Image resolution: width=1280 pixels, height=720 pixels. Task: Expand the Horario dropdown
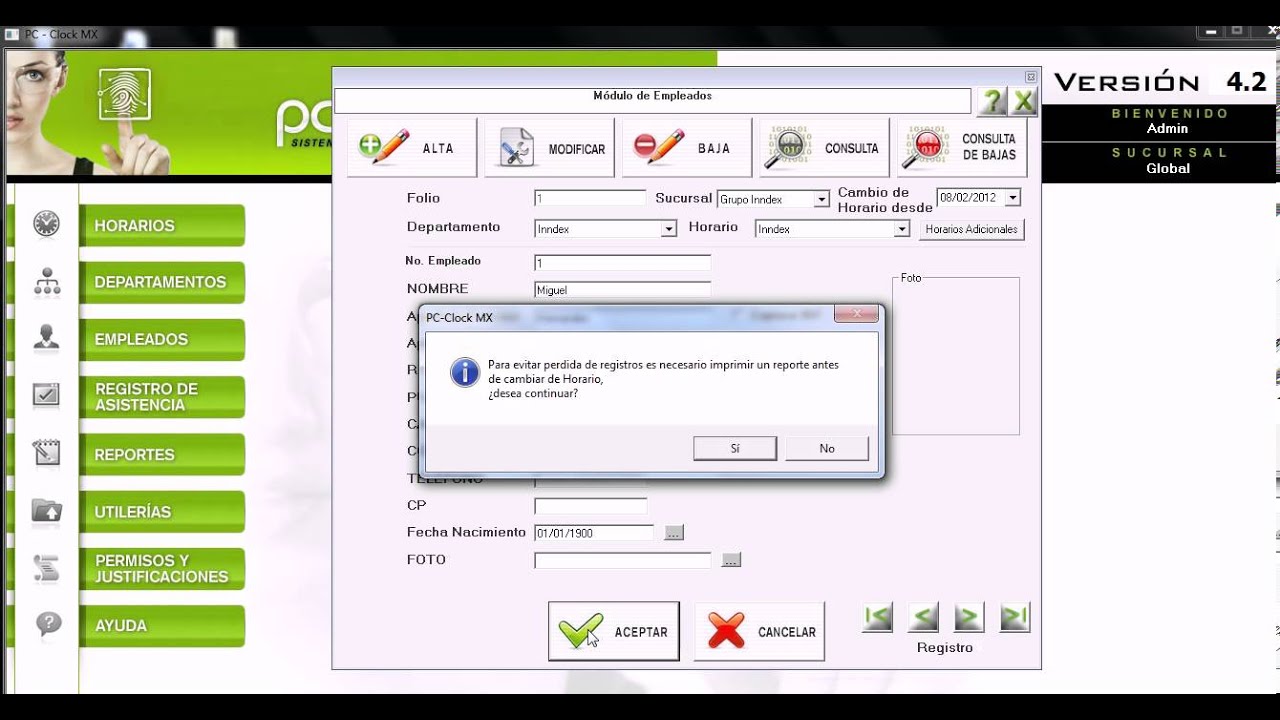901,229
